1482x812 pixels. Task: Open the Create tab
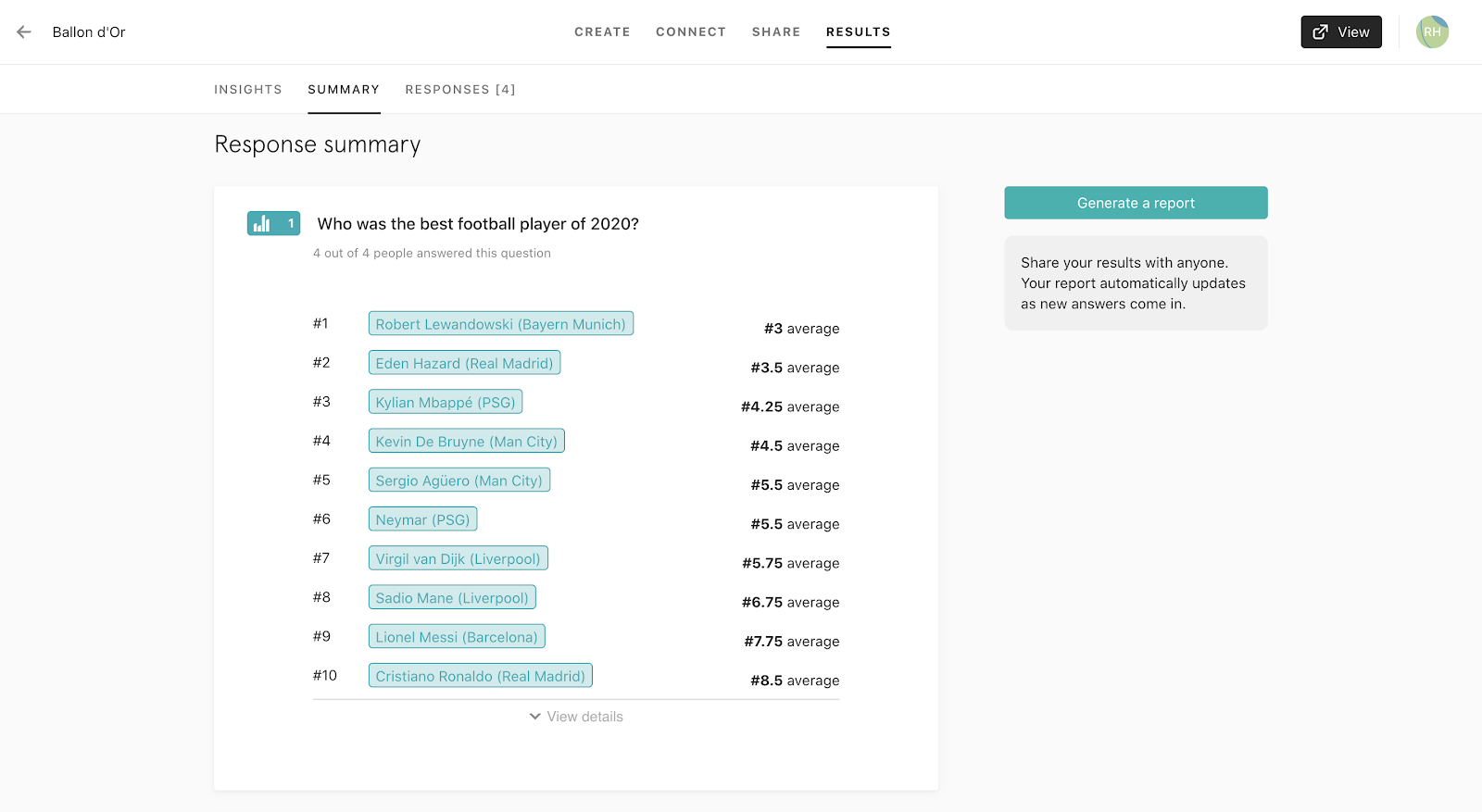pos(602,31)
